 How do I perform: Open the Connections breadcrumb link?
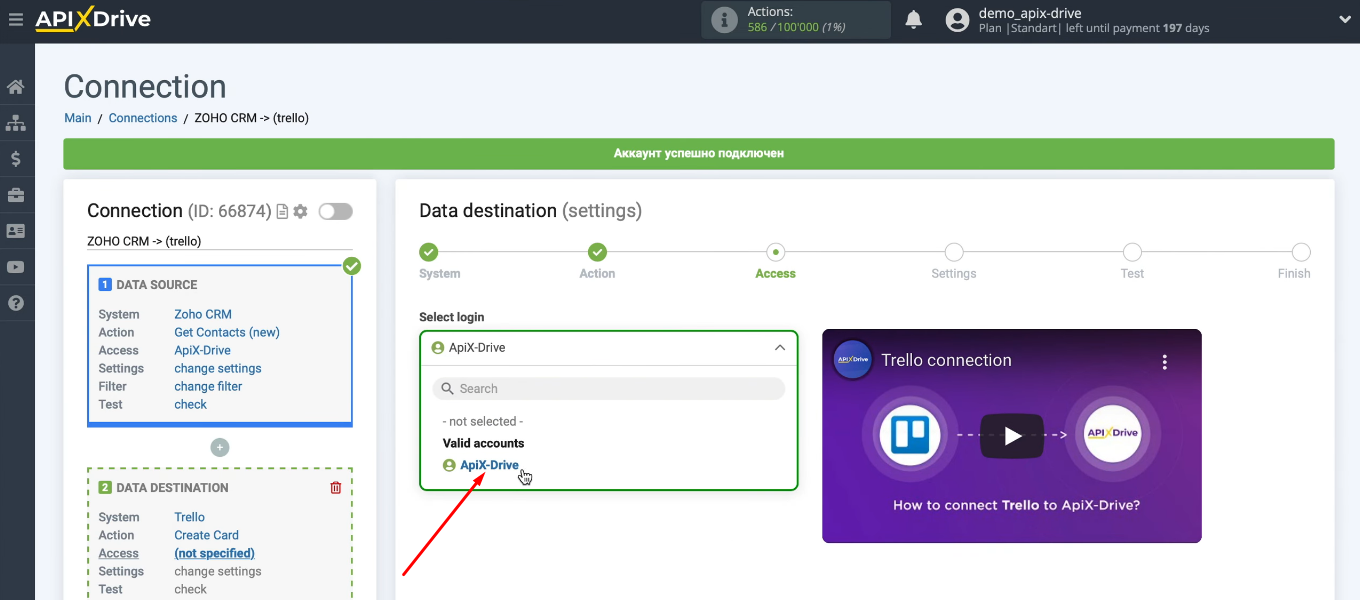(x=142, y=117)
